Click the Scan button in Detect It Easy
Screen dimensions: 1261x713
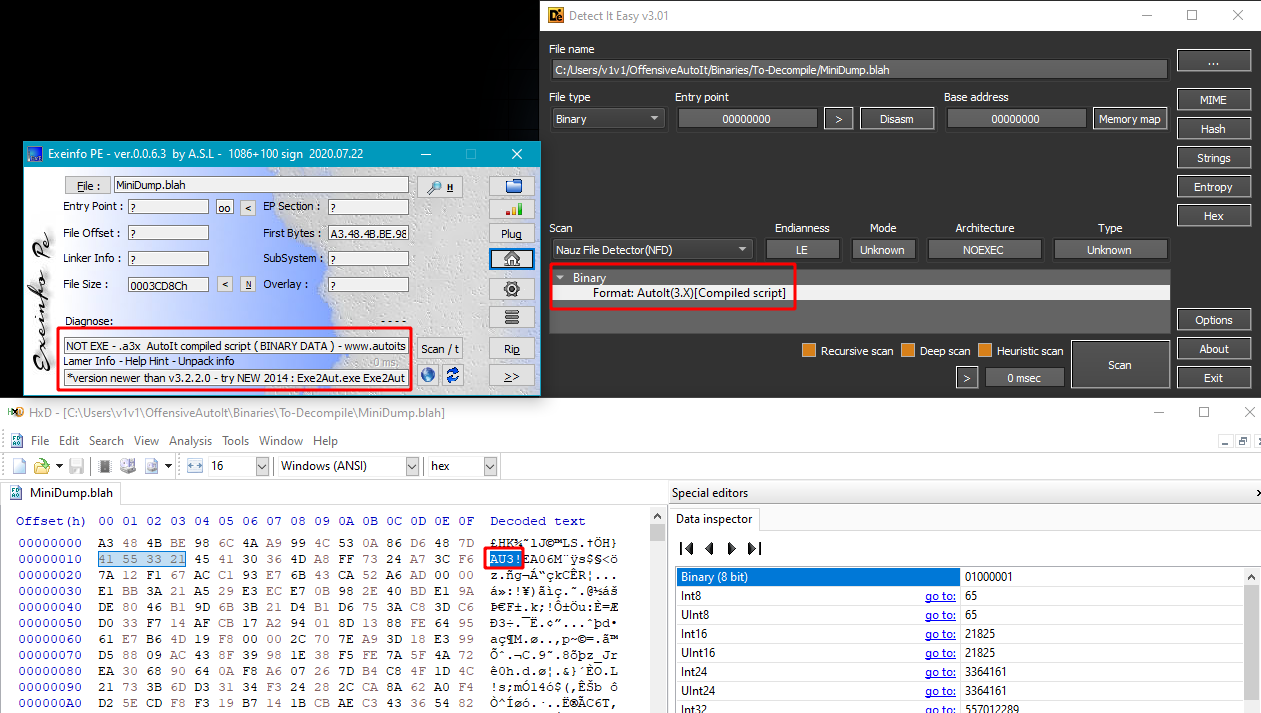coord(1120,365)
